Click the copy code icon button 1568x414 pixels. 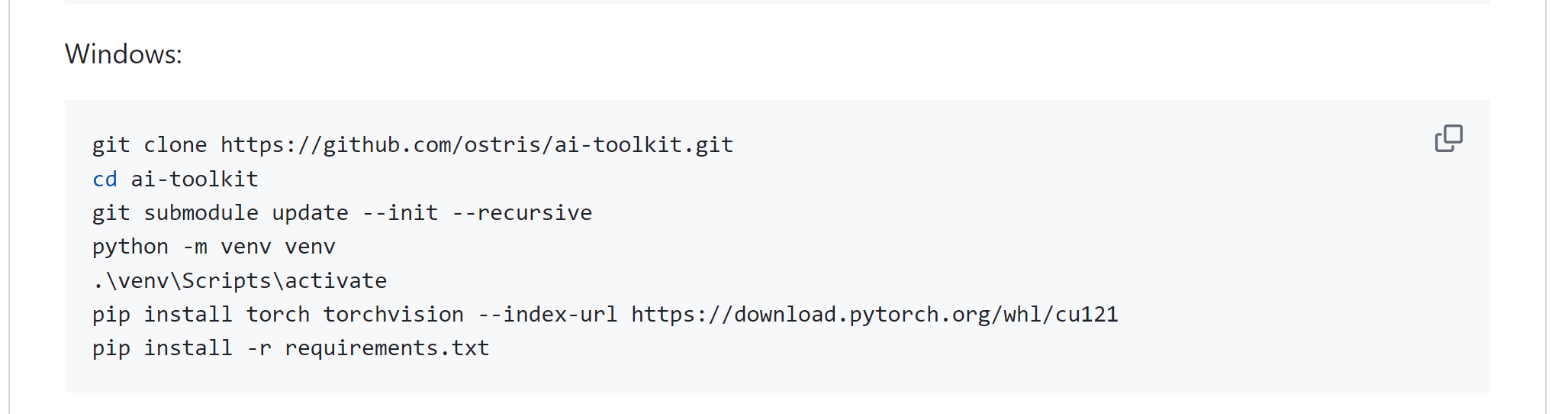click(x=1448, y=138)
